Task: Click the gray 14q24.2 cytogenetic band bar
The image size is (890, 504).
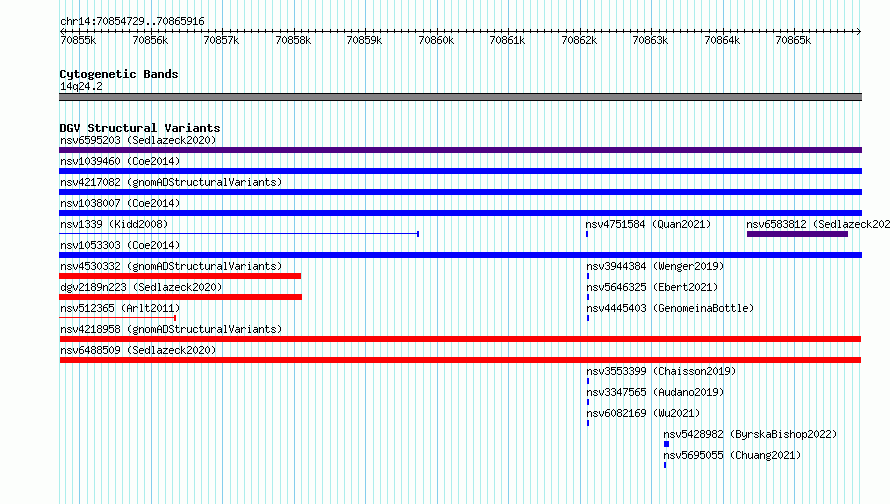Action: click(x=460, y=97)
